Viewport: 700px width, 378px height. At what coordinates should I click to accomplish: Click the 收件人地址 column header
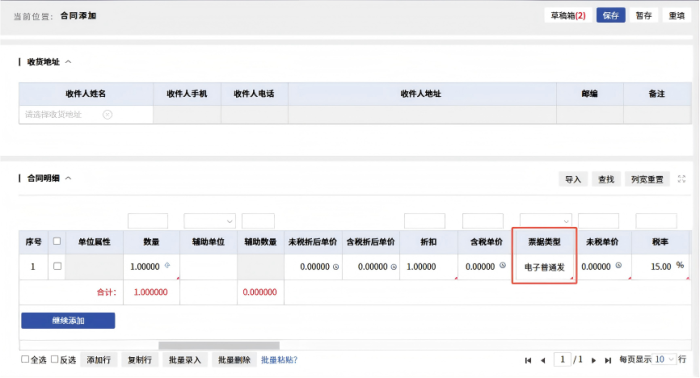[x=421, y=94]
